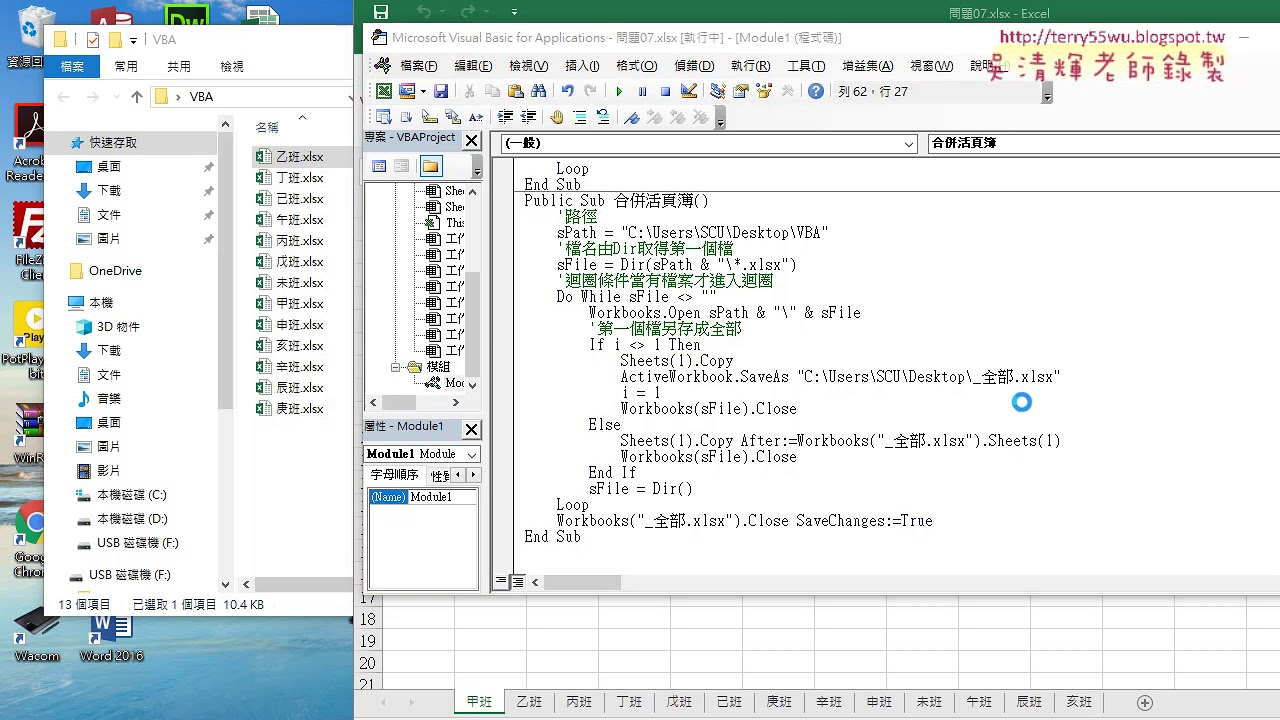Open the 檔案 tab in File Explorer
This screenshot has width=1280, height=720.
[72, 66]
